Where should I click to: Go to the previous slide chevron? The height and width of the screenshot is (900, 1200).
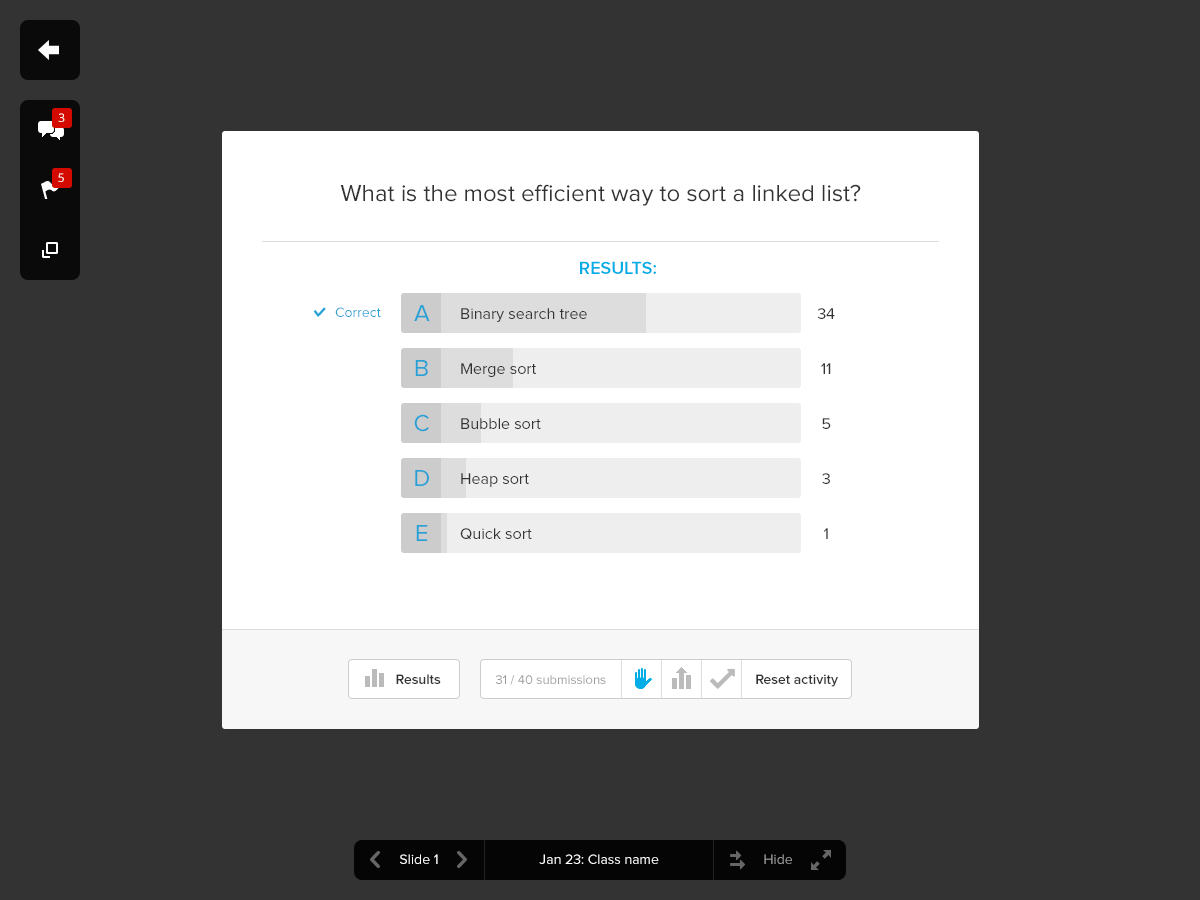pyautogui.click(x=375, y=859)
